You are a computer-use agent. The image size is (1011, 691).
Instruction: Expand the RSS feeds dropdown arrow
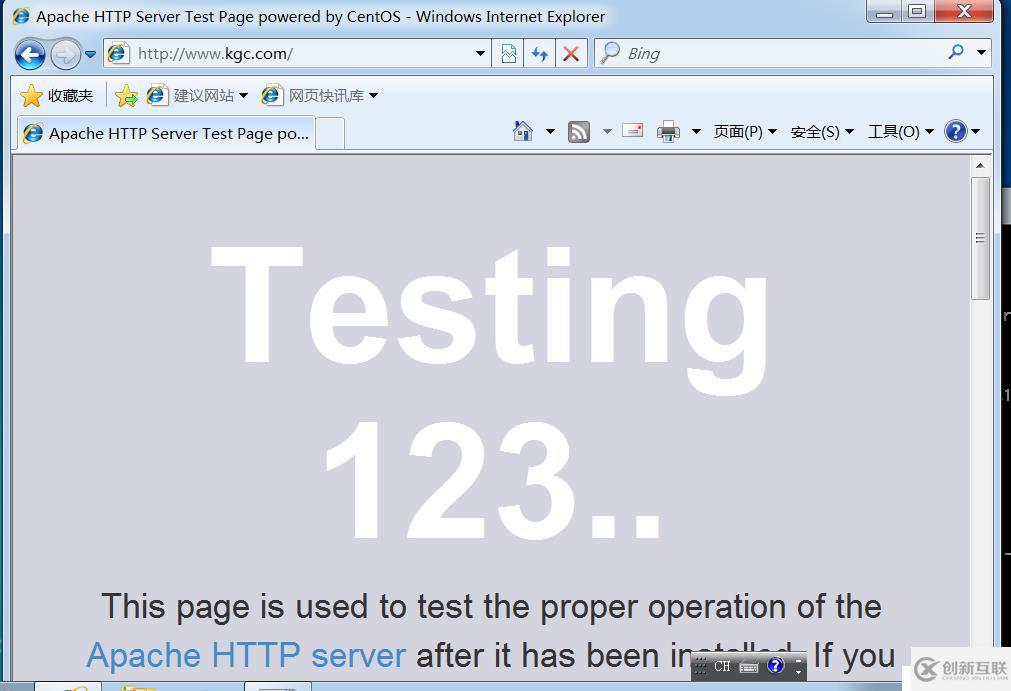point(607,131)
